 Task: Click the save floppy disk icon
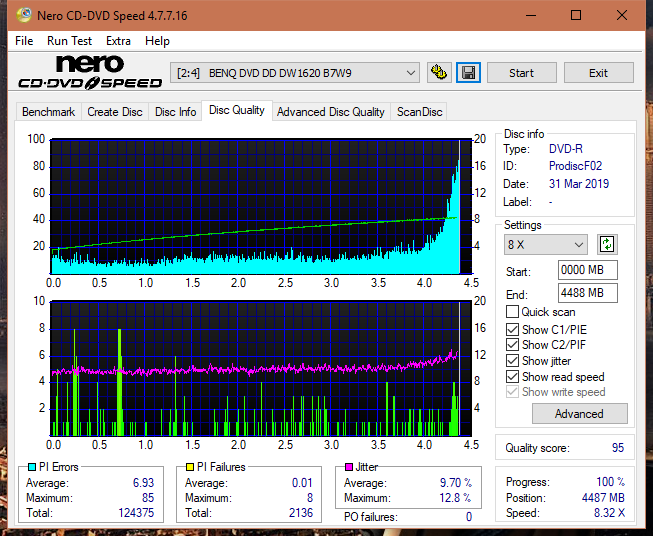click(469, 73)
